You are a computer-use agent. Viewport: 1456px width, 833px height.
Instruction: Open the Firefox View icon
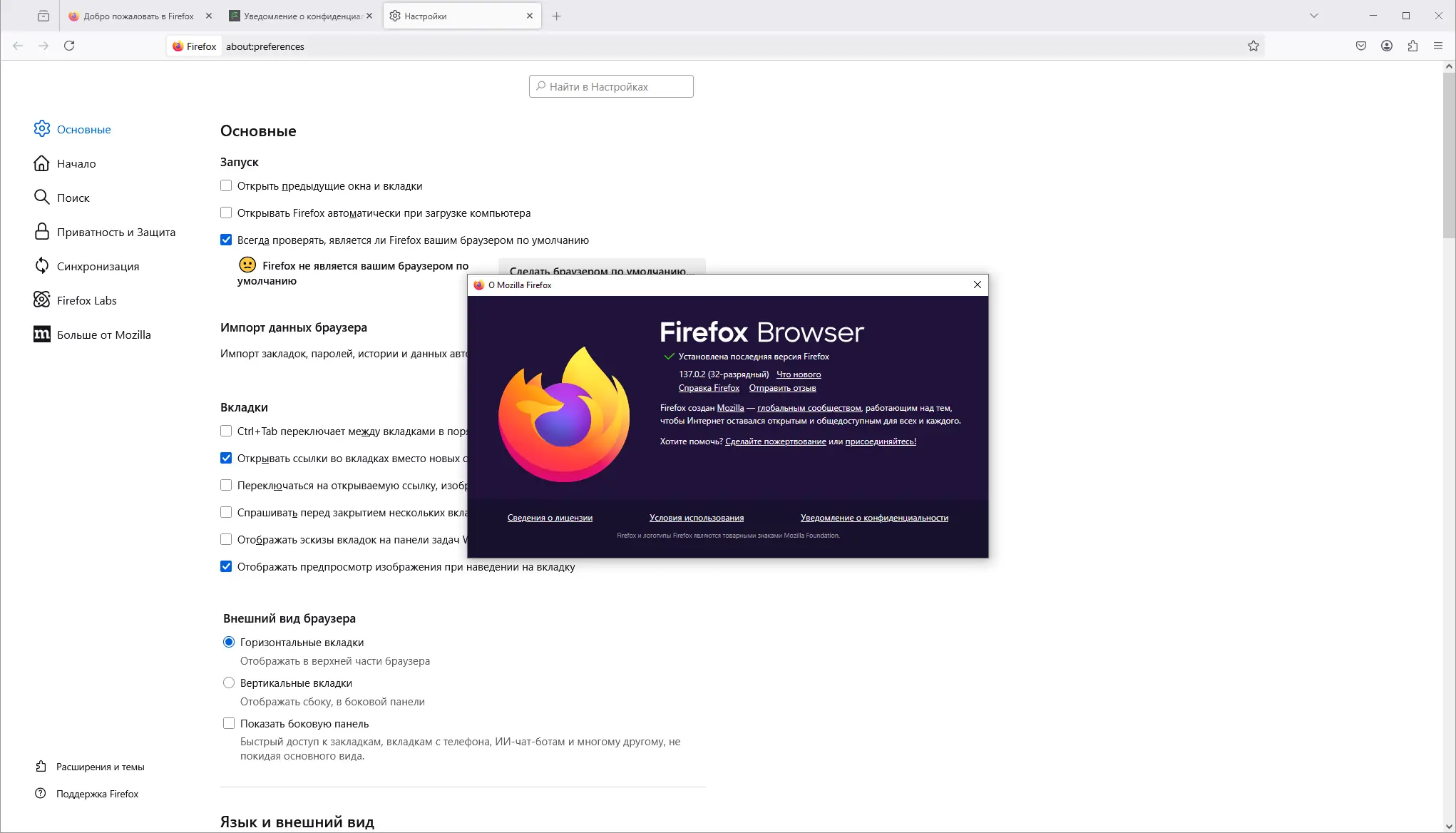(43, 16)
